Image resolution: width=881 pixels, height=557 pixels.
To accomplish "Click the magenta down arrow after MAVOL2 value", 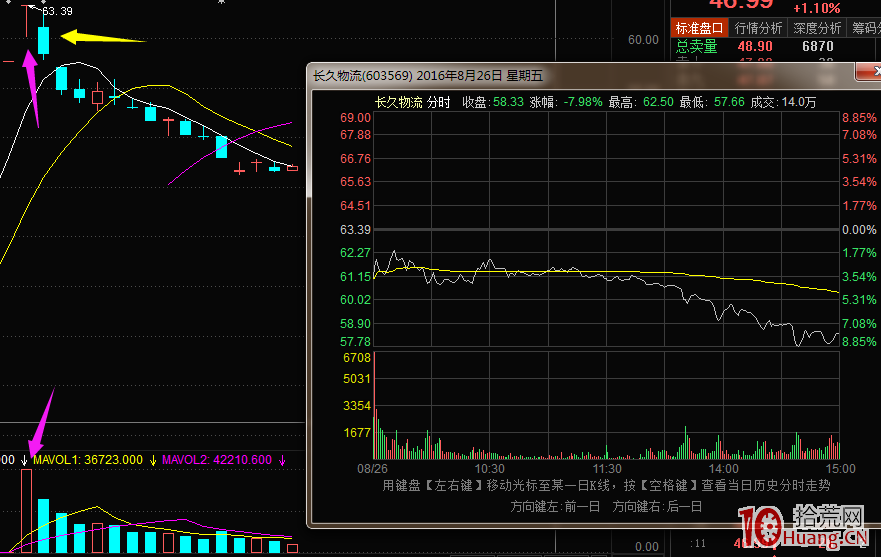I will [x=282, y=460].
